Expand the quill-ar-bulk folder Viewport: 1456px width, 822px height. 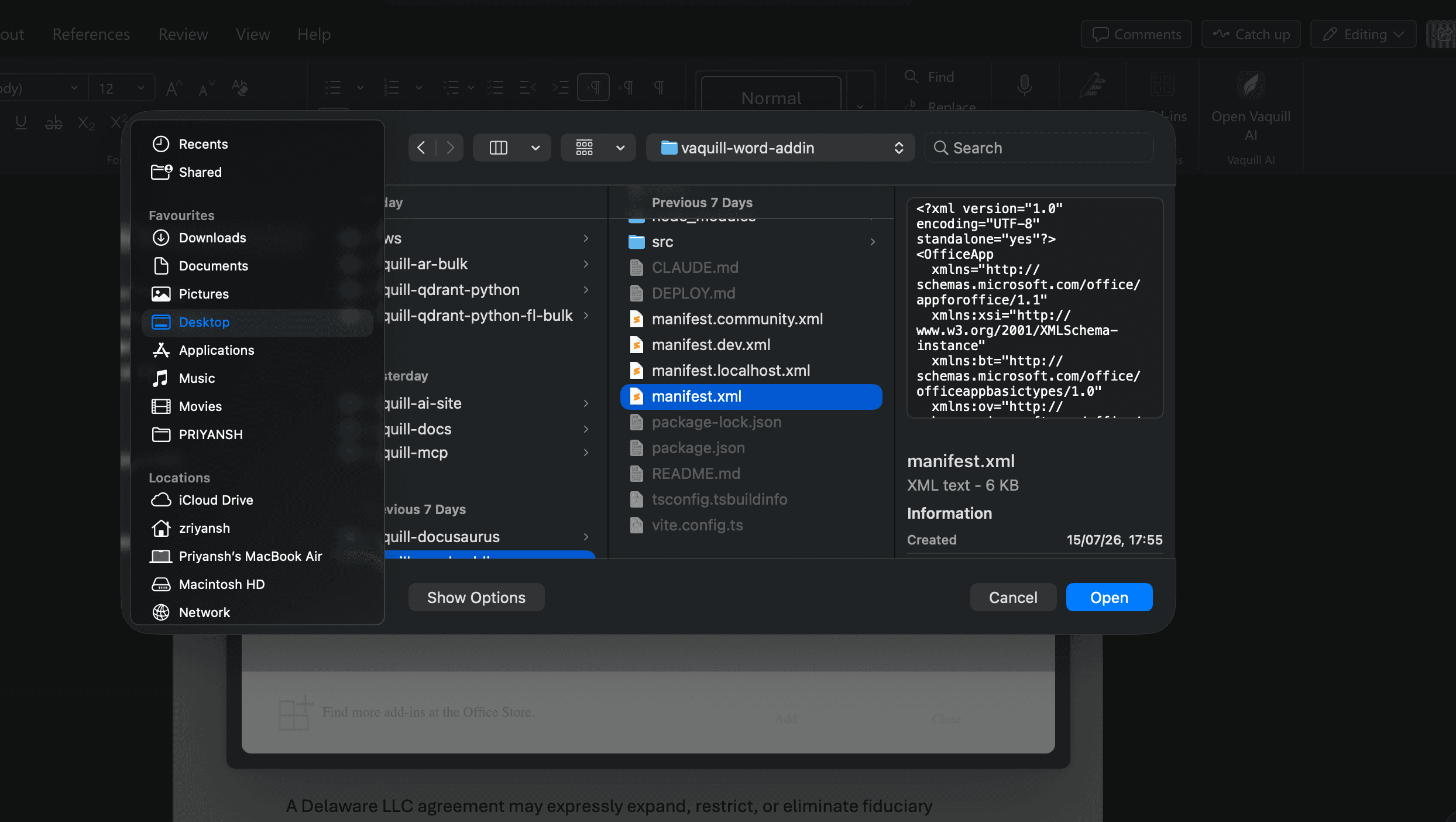586,264
